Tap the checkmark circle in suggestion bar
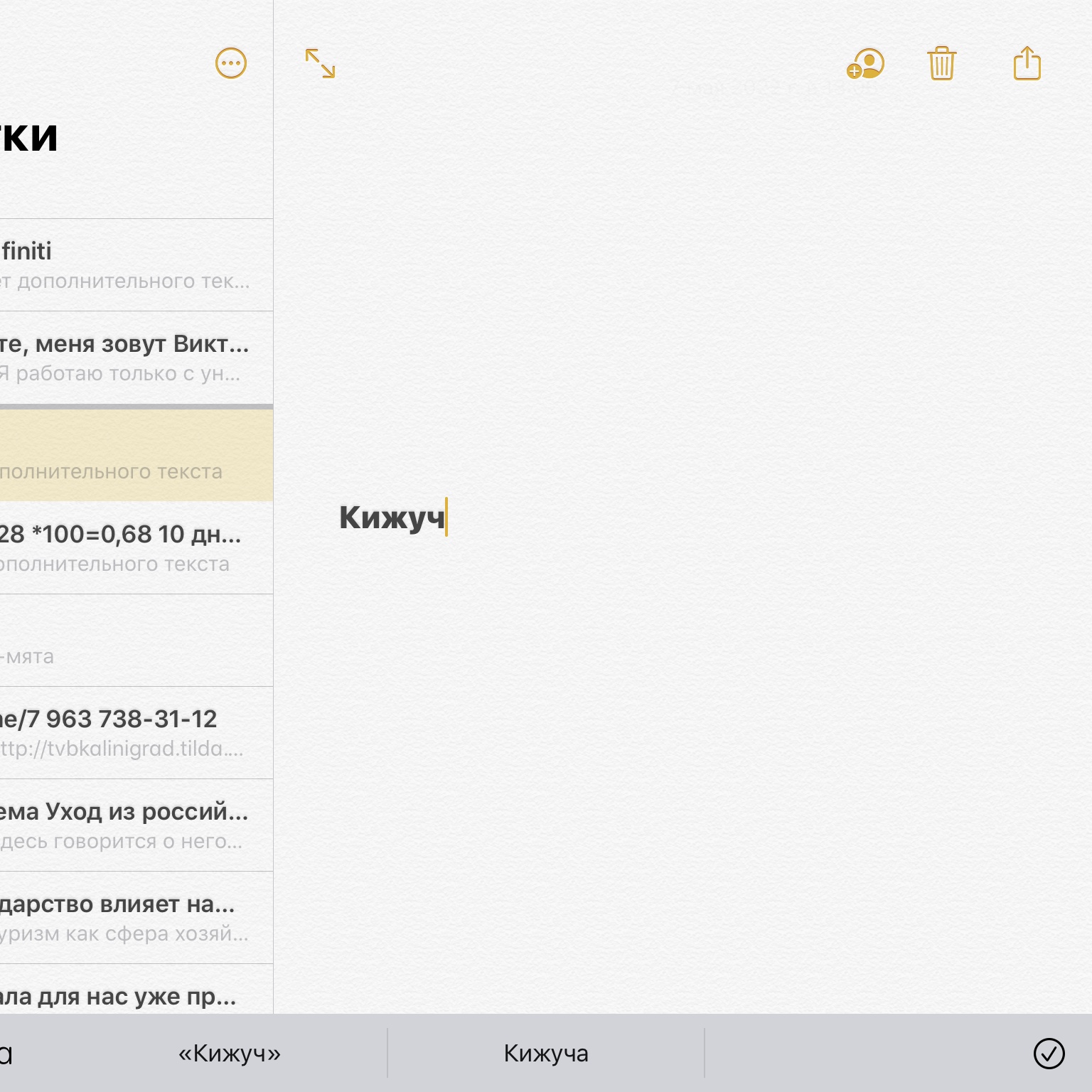This screenshot has height=1092, width=1092. click(1049, 1053)
